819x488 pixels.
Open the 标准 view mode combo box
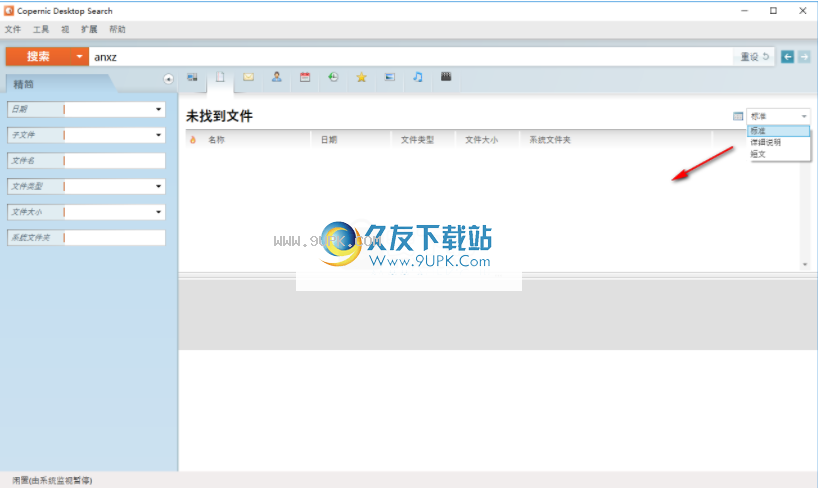(x=778, y=116)
